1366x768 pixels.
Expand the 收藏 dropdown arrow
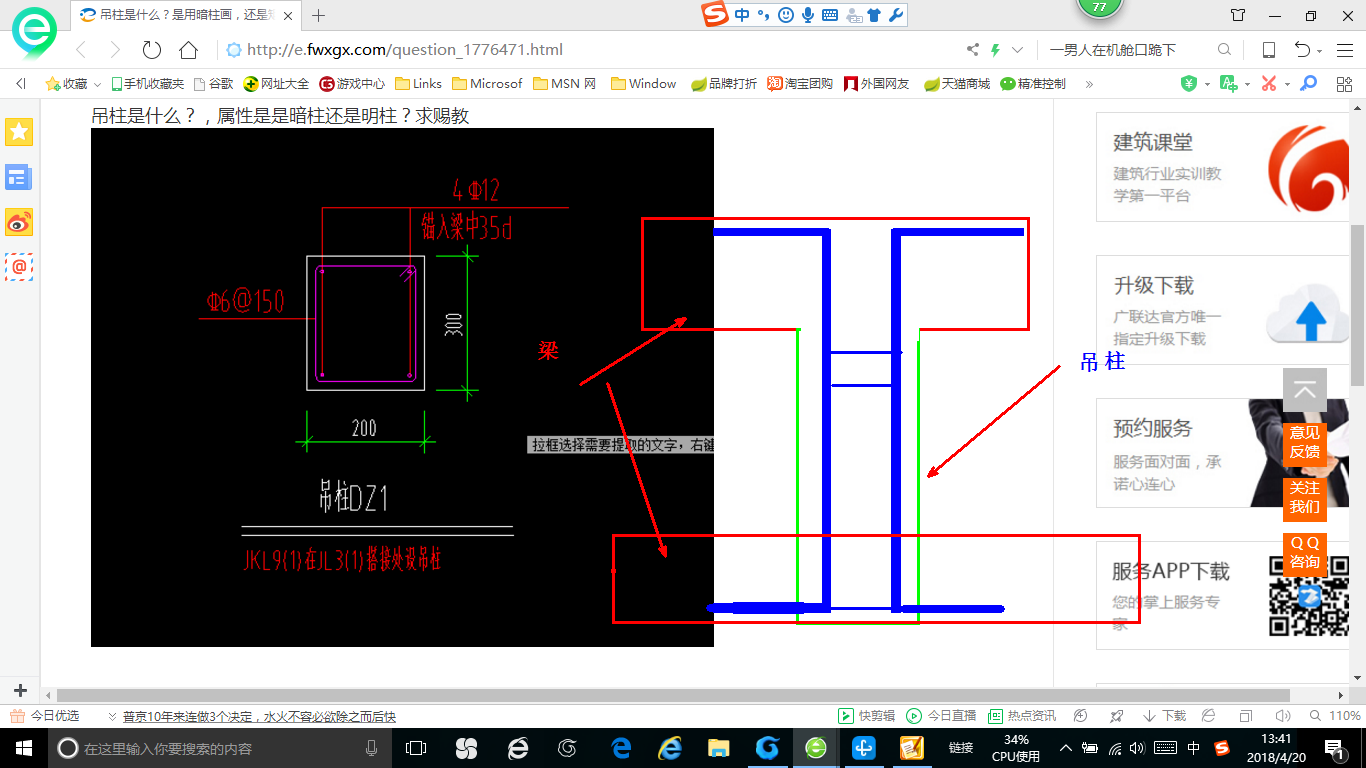coord(98,84)
